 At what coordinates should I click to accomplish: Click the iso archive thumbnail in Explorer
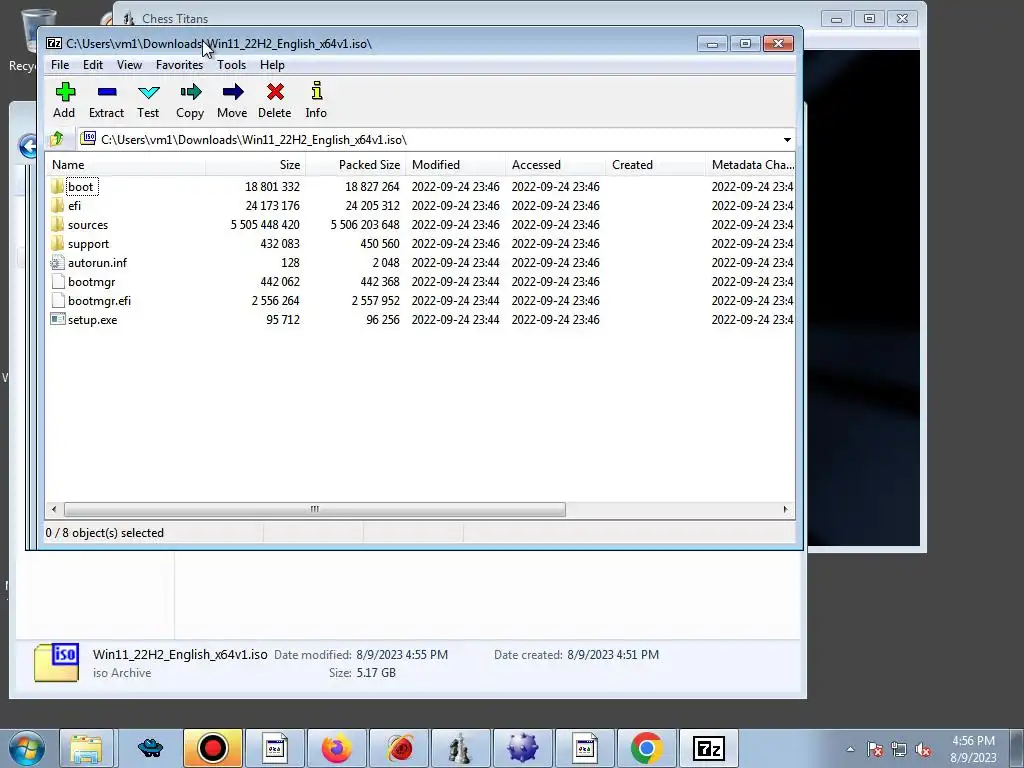coord(57,662)
